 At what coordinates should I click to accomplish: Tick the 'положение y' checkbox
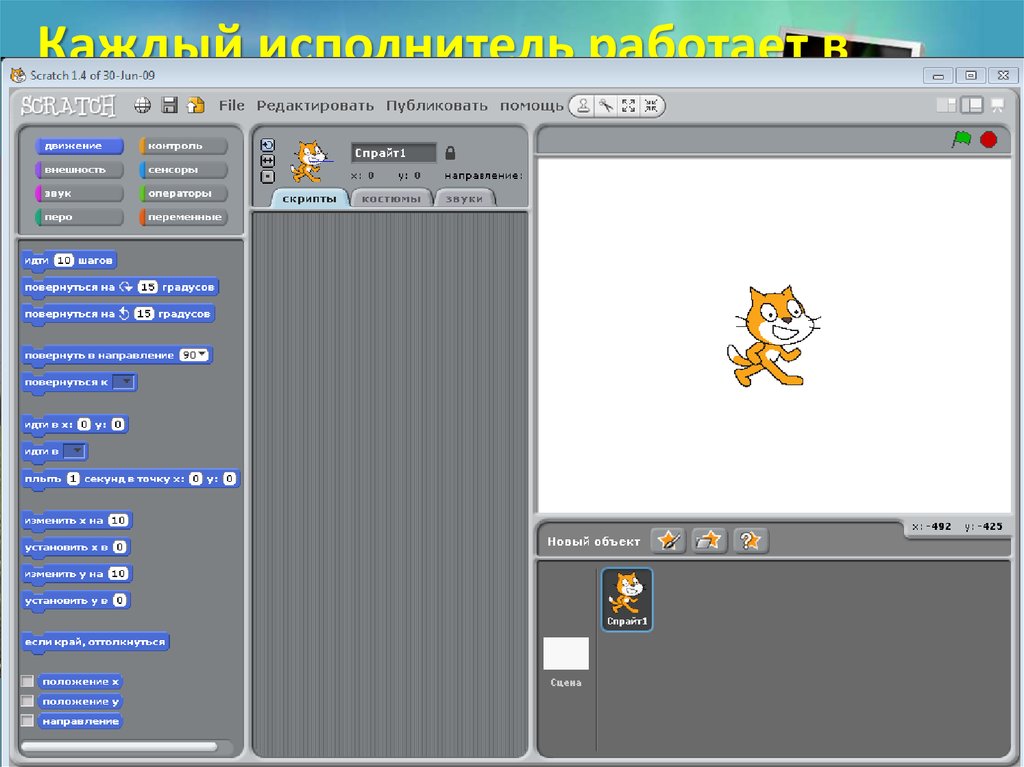pos(28,701)
